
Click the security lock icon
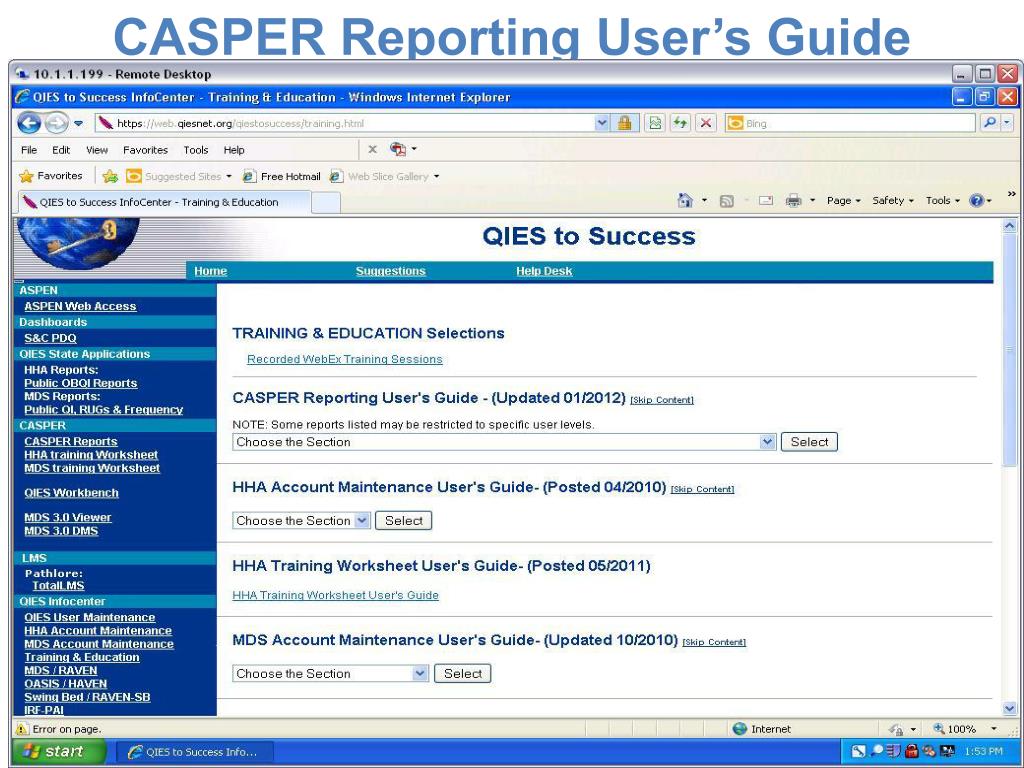[x=625, y=123]
